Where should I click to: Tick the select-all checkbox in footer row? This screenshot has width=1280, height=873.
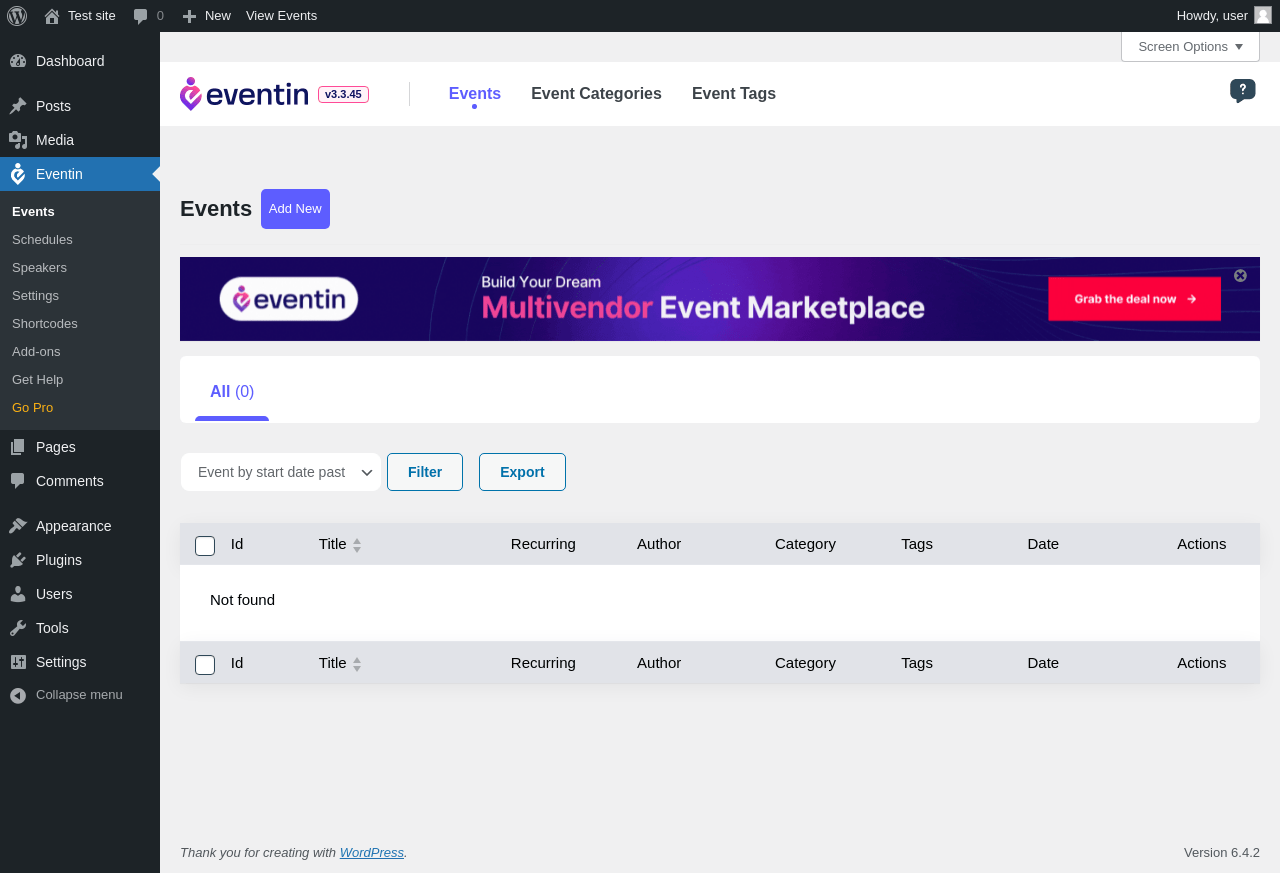205,665
